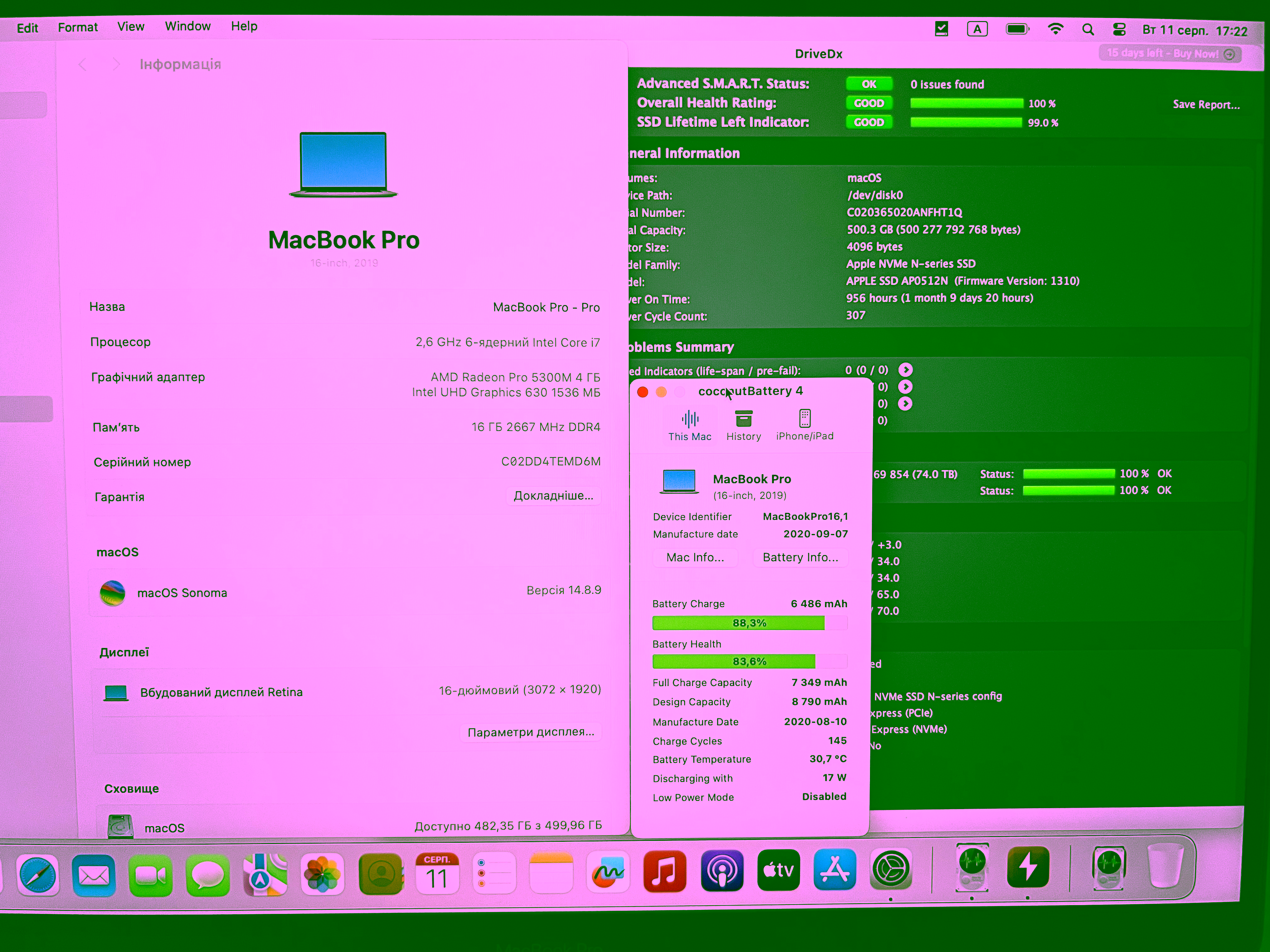Viewport: 1270px width, 952px height.
Task: Click DriveDx serial C020365020ANFHT1Q
Action: pos(904,212)
